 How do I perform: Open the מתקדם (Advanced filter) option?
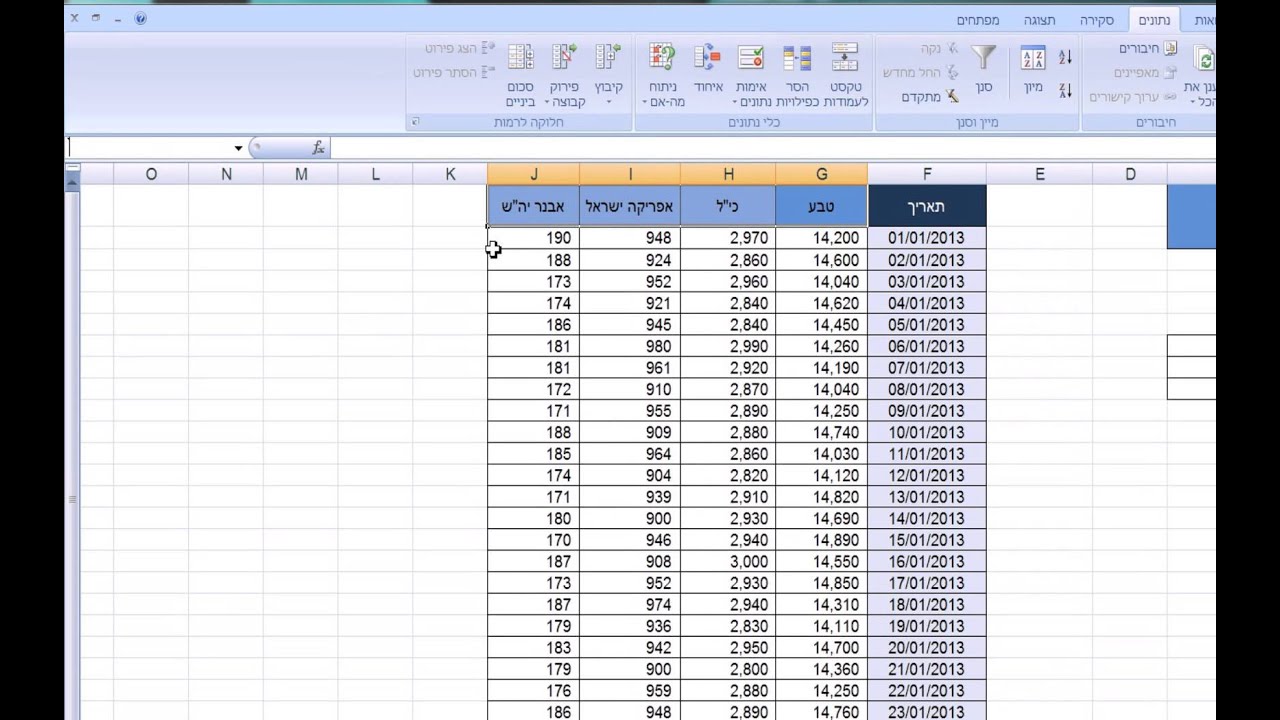coord(930,97)
